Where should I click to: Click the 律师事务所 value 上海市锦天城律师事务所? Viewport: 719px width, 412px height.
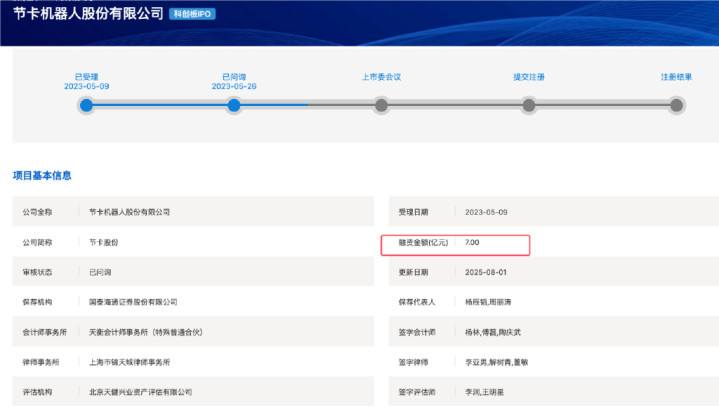pos(129,362)
